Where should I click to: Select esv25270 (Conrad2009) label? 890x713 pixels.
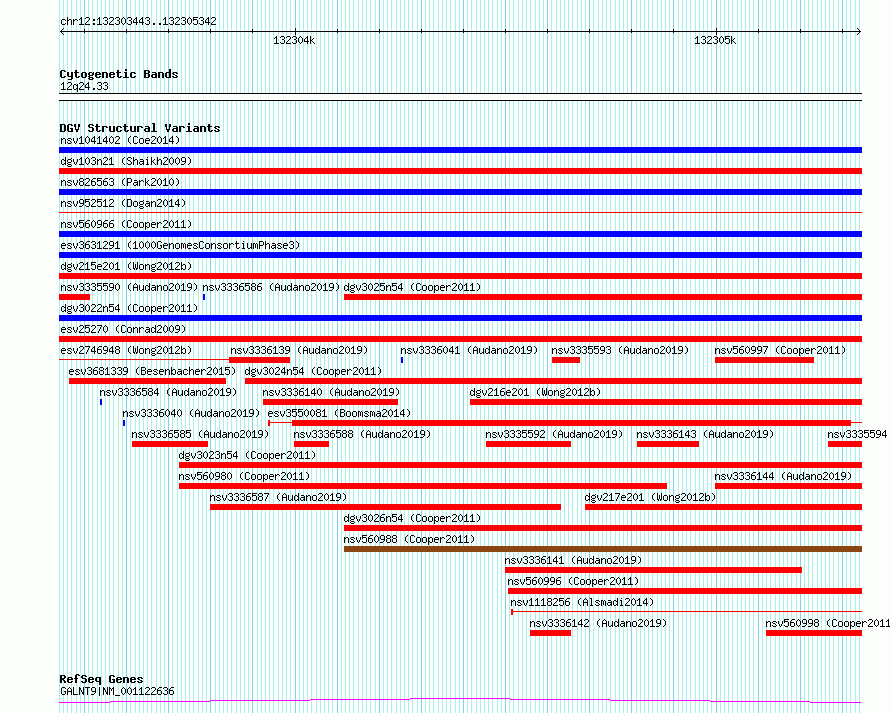[x=123, y=329]
